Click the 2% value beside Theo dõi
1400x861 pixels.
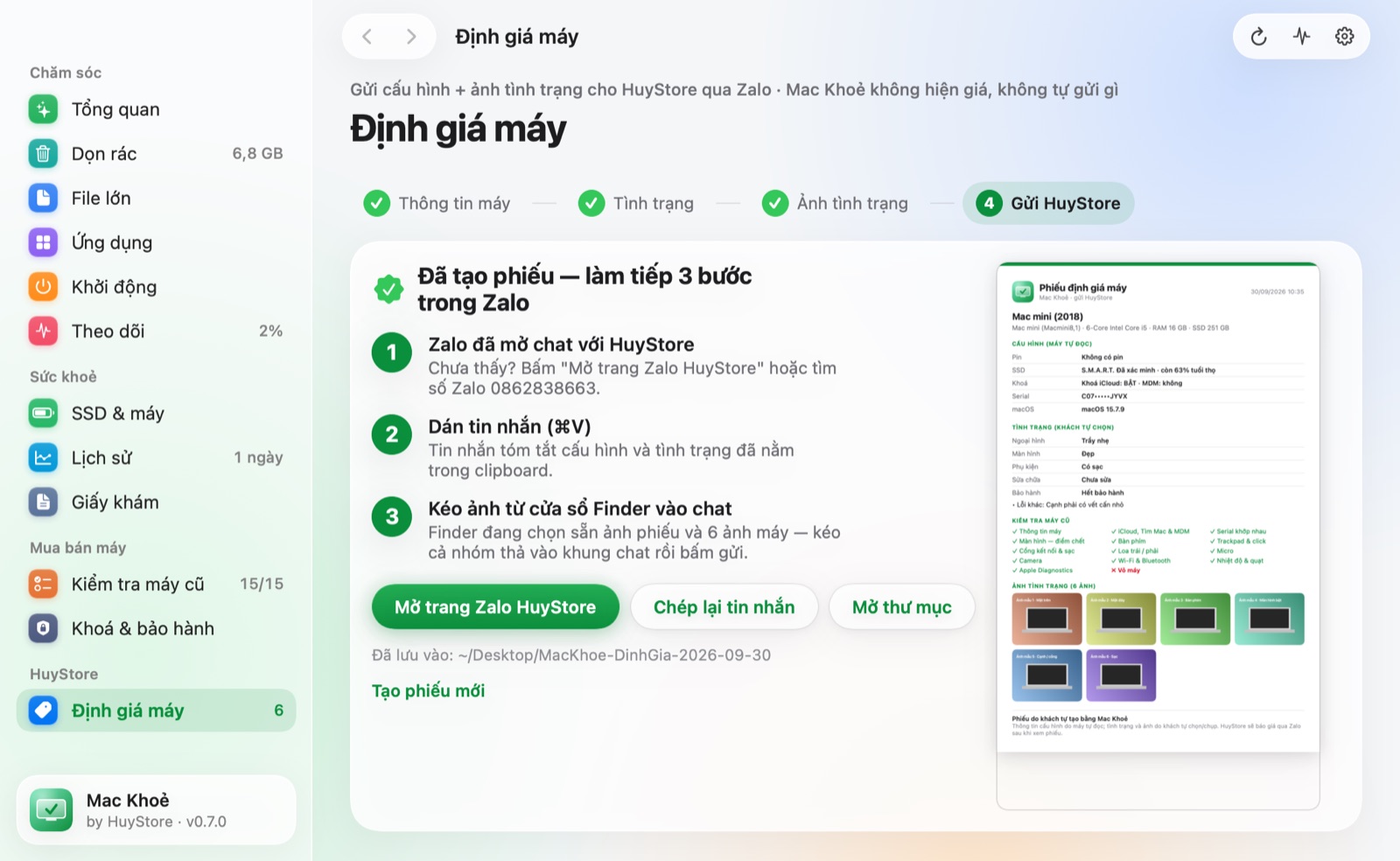point(270,331)
